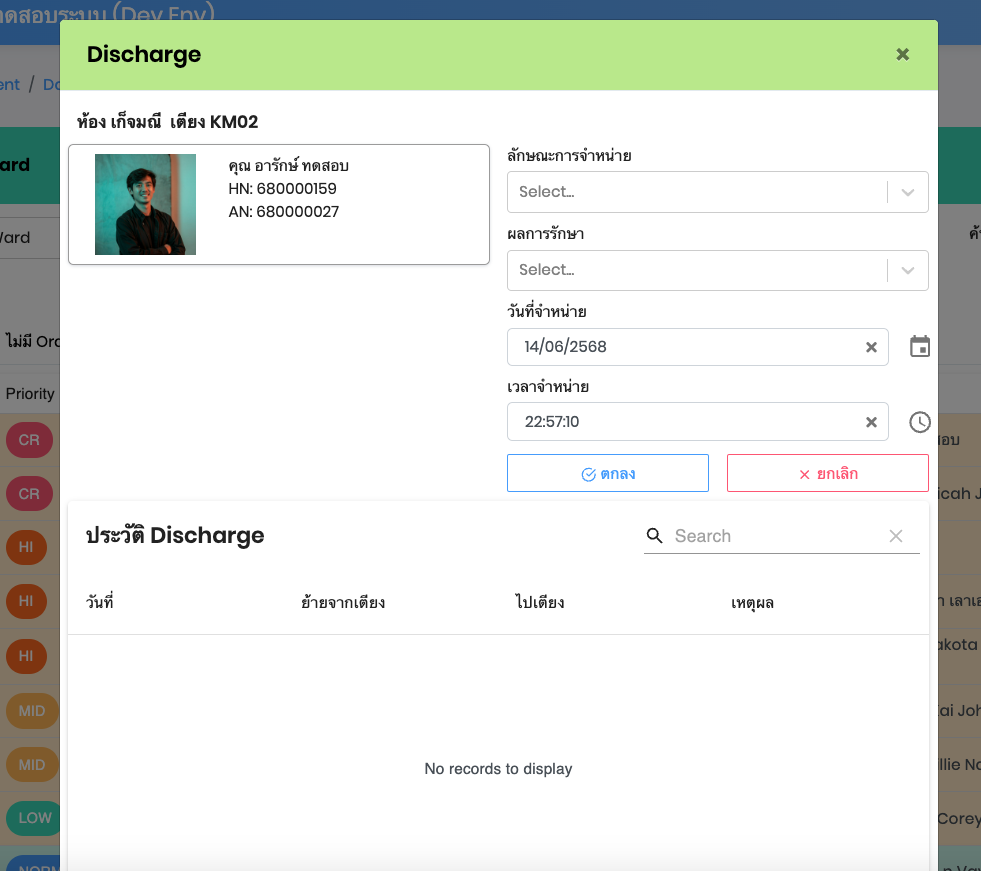Clear the discharge time 22:57:10

tap(871, 422)
